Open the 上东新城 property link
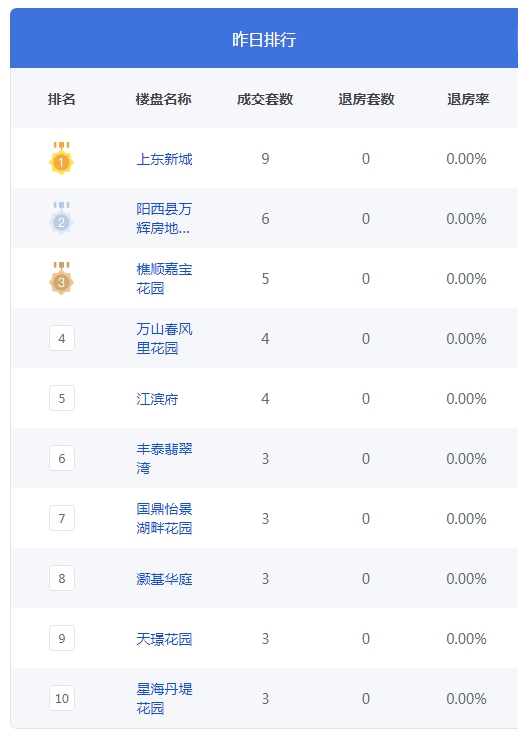Image resolution: width=518 pixels, height=733 pixels. [x=164, y=159]
